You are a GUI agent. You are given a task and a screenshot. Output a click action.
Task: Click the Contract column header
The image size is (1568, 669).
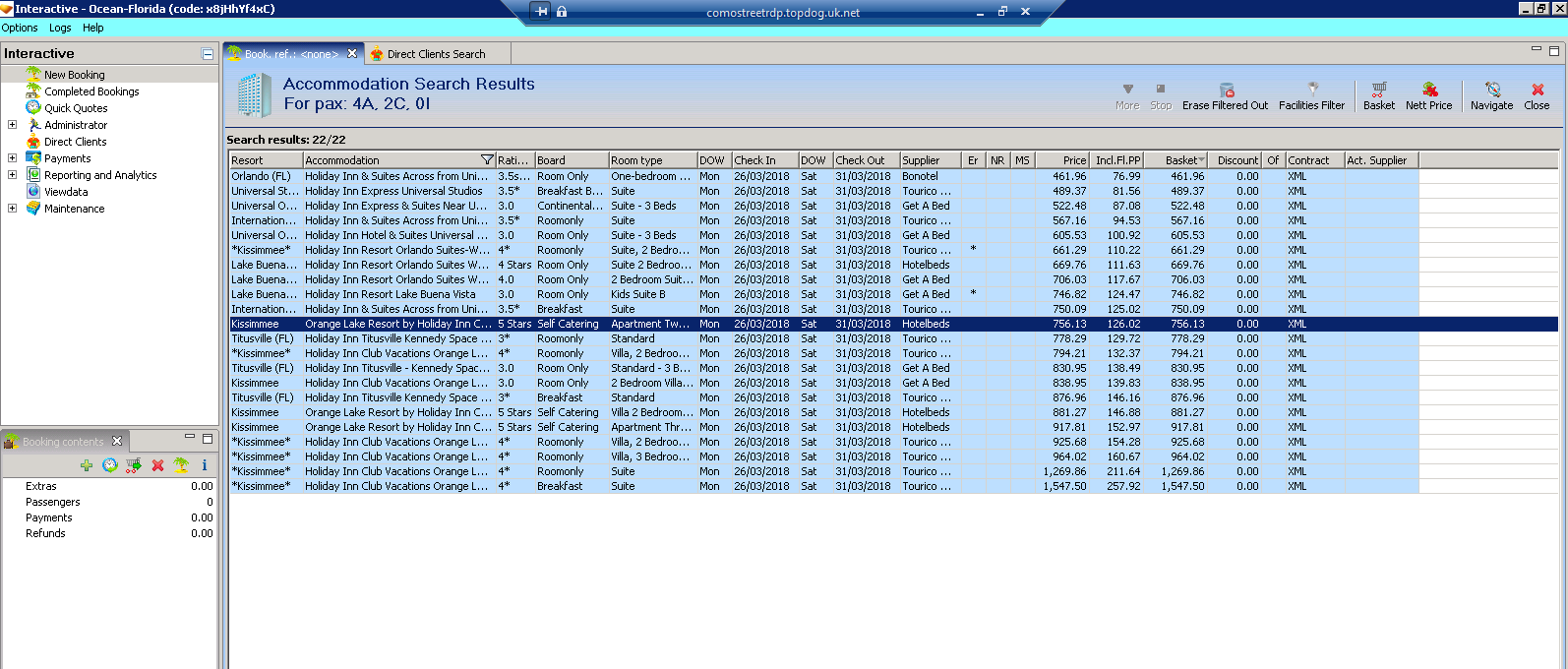click(x=1313, y=159)
